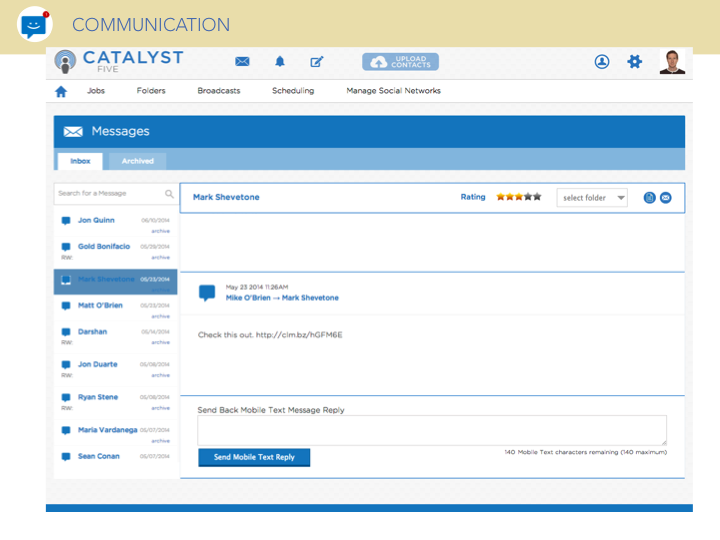The image size is (720, 540).
Task: Select Mark Shevetone in message list
Action: click(x=115, y=281)
